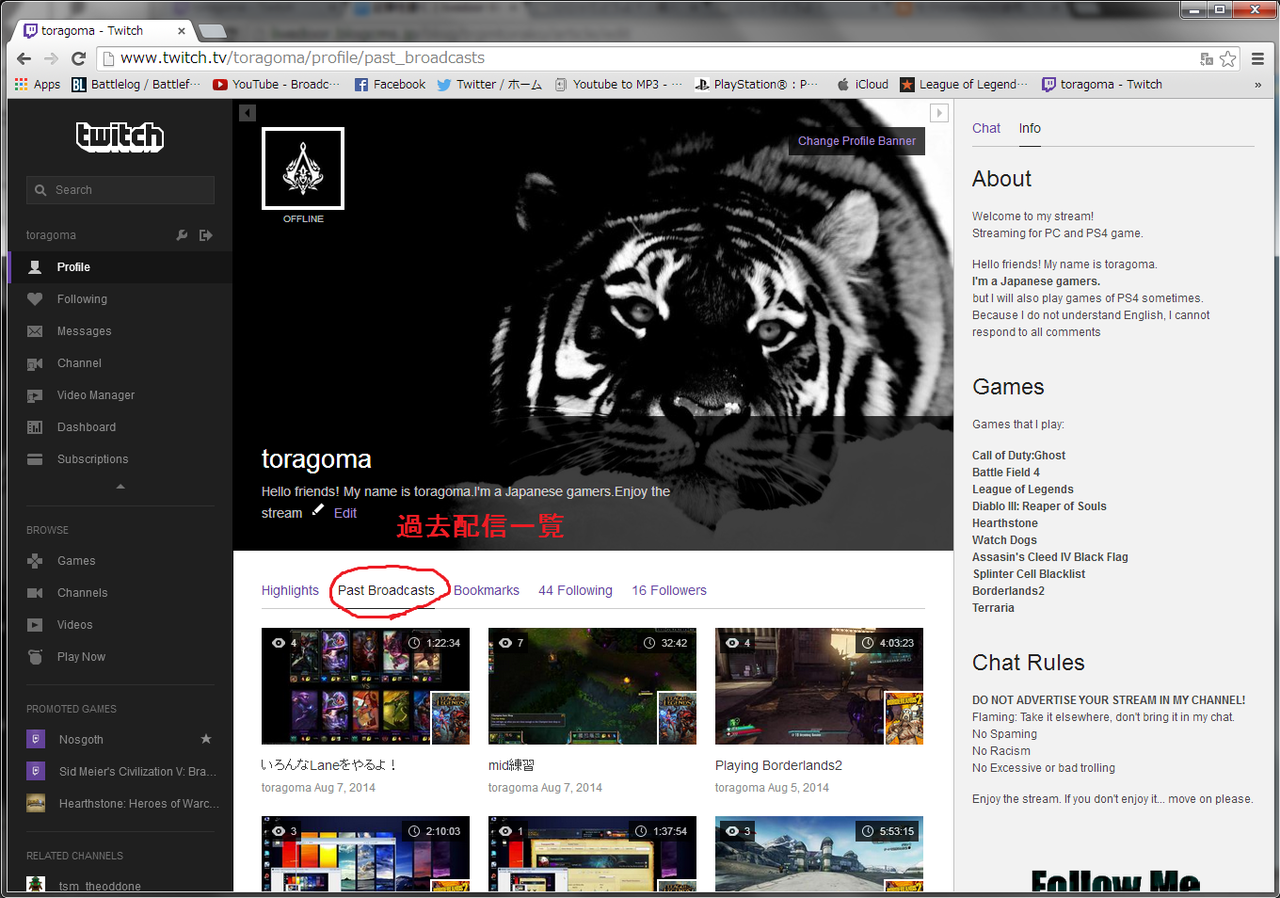Click the Edit bio link

point(345,513)
